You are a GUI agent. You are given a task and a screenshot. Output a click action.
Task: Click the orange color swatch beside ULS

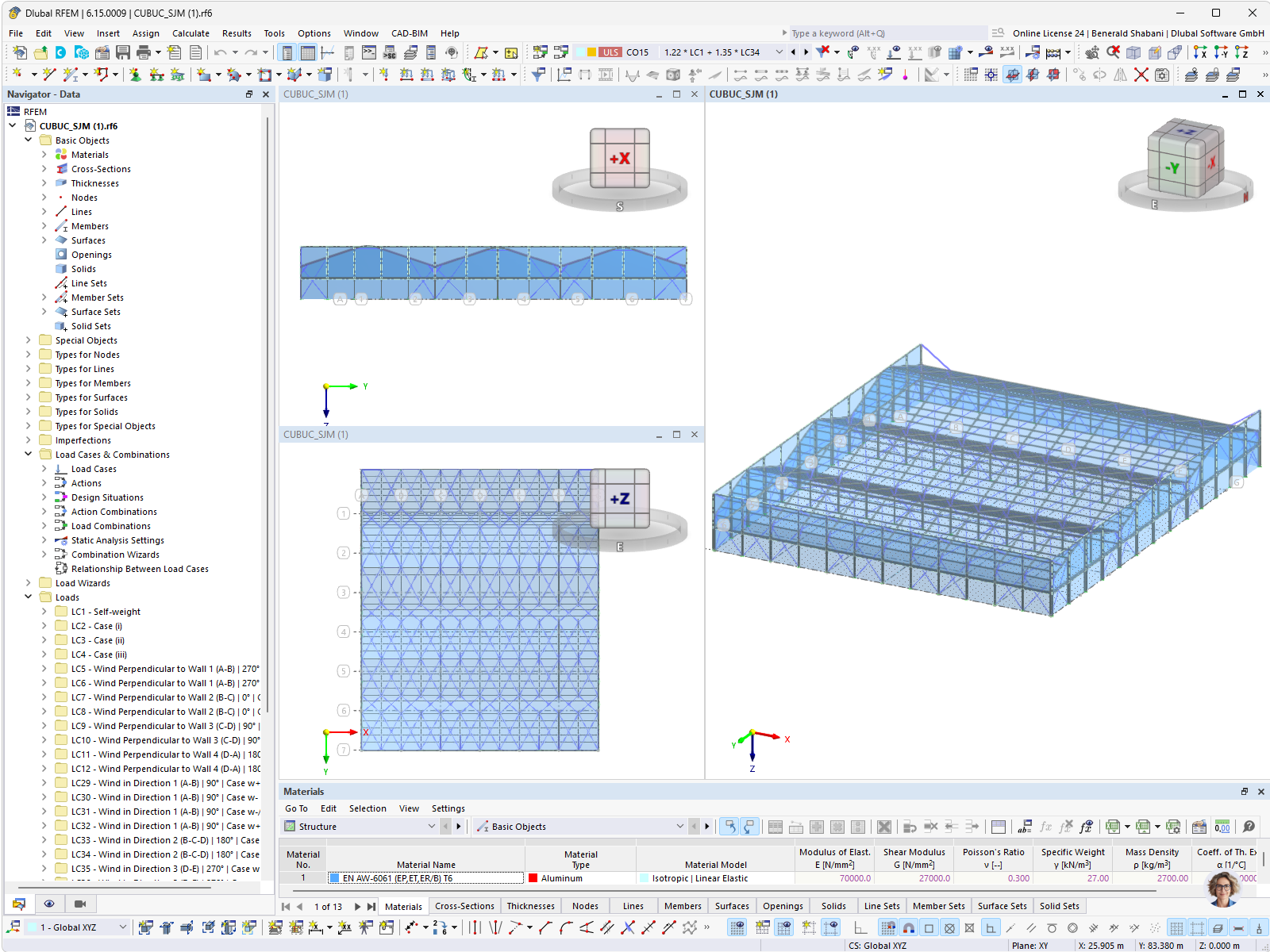[591, 52]
